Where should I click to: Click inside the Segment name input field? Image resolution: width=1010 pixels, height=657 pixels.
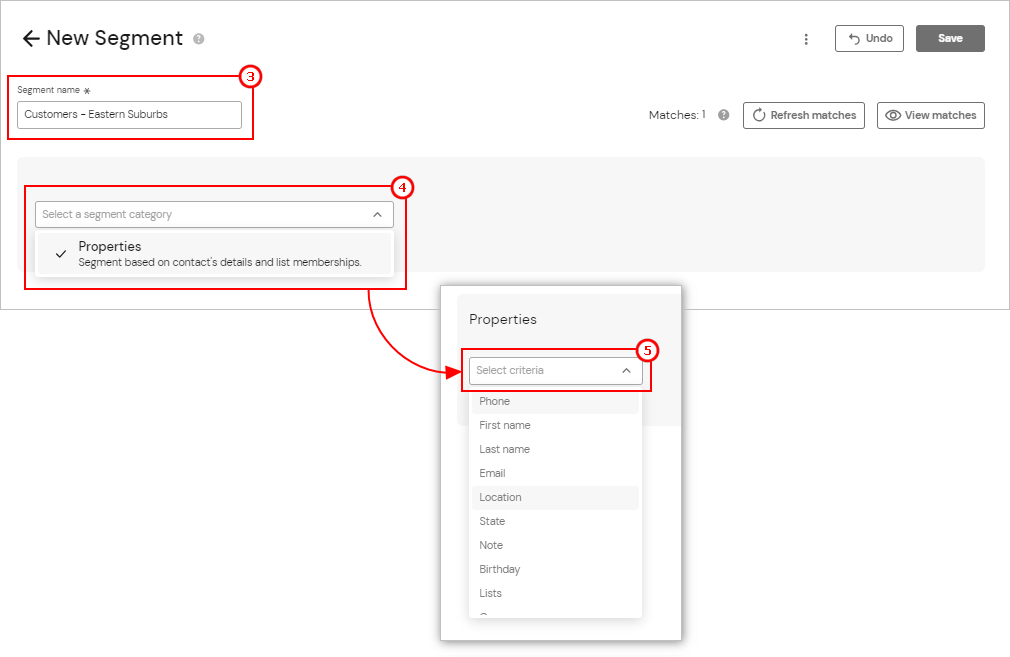coord(128,115)
